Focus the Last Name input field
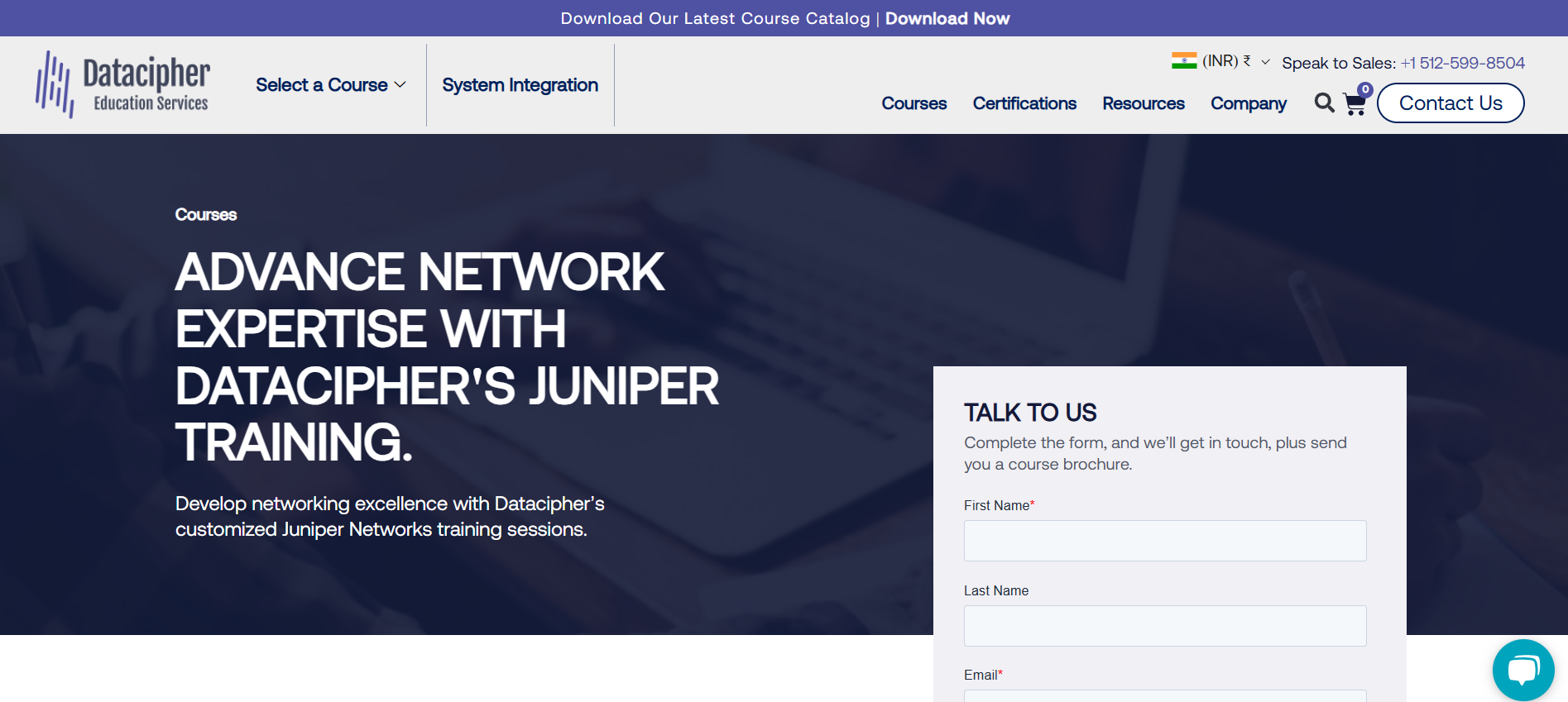 (x=1165, y=626)
